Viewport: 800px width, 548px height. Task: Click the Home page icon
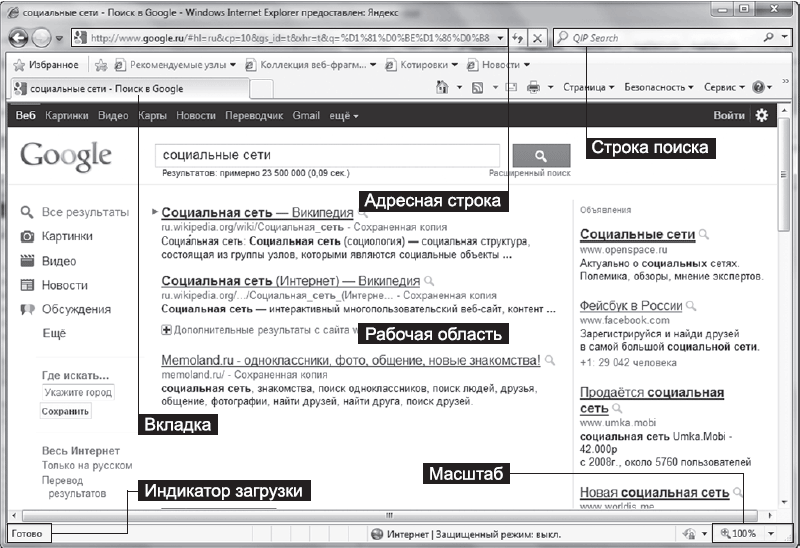coord(442,88)
